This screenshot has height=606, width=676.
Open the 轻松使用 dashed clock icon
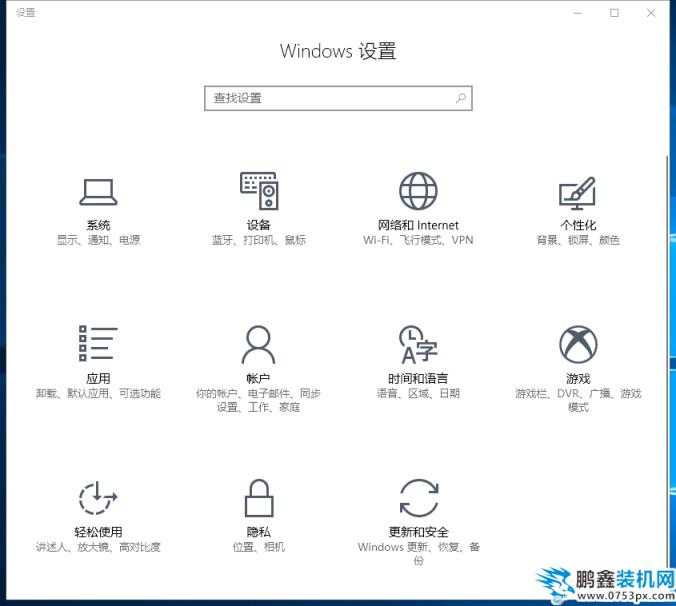(98, 497)
